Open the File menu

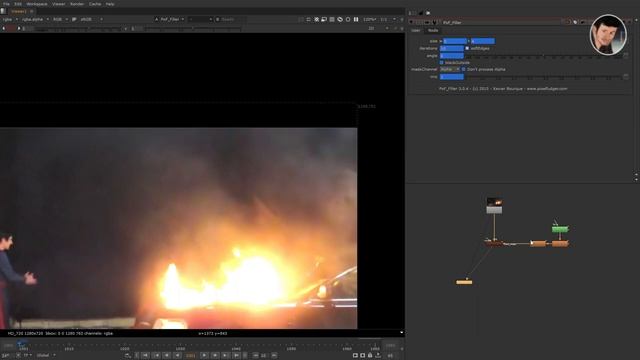(x=6, y=4)
